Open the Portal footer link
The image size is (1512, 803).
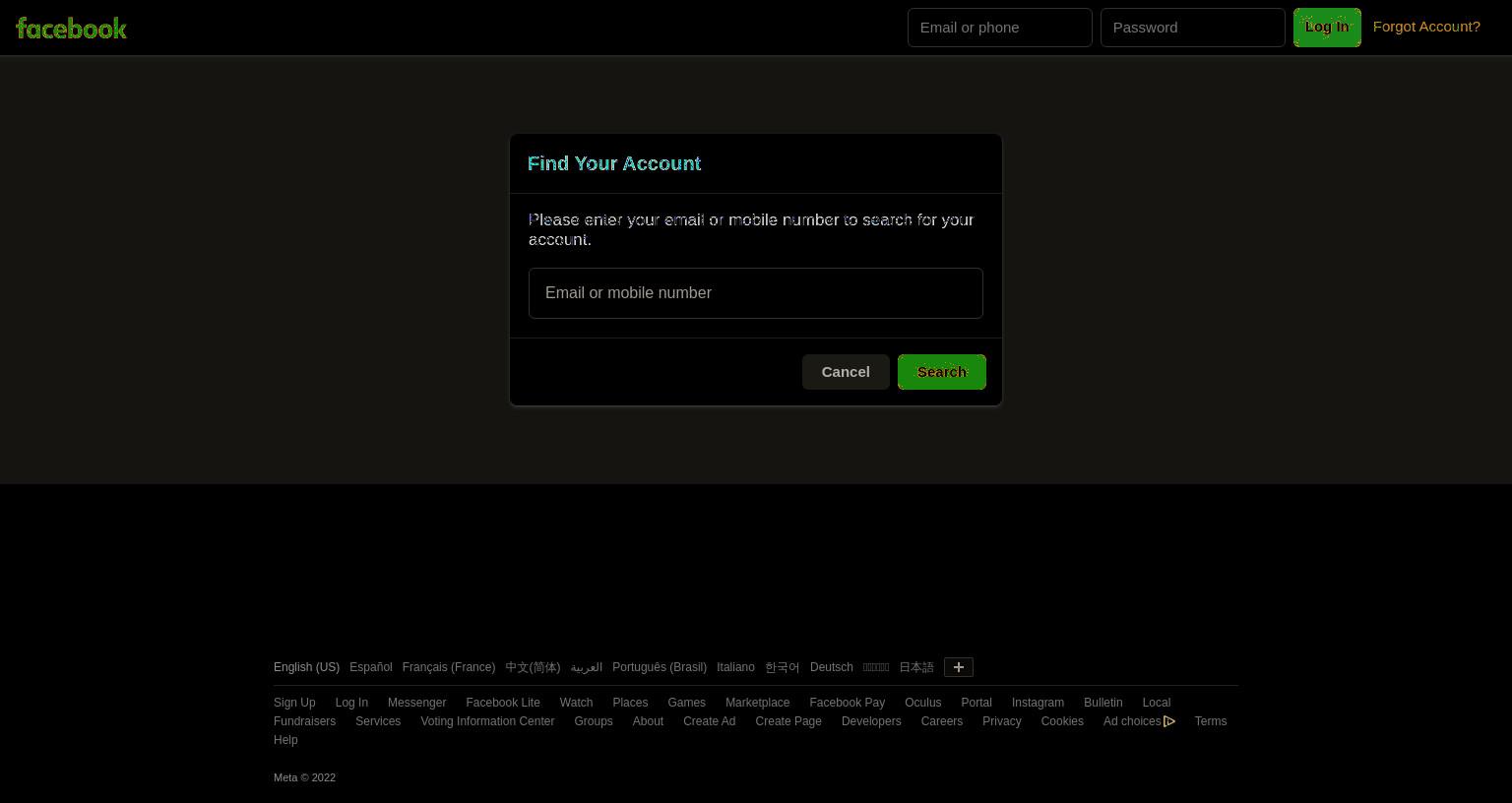976,703
